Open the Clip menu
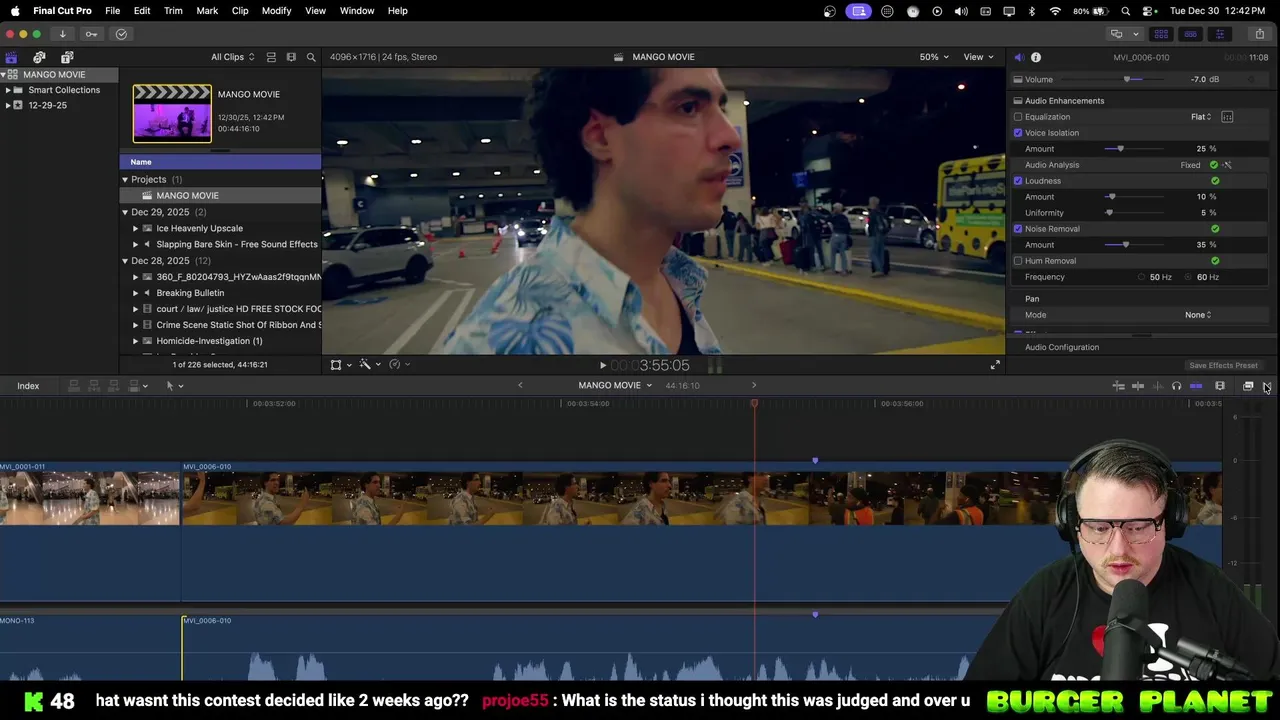This screenshot has height=720, width=1280. [240, 11]
